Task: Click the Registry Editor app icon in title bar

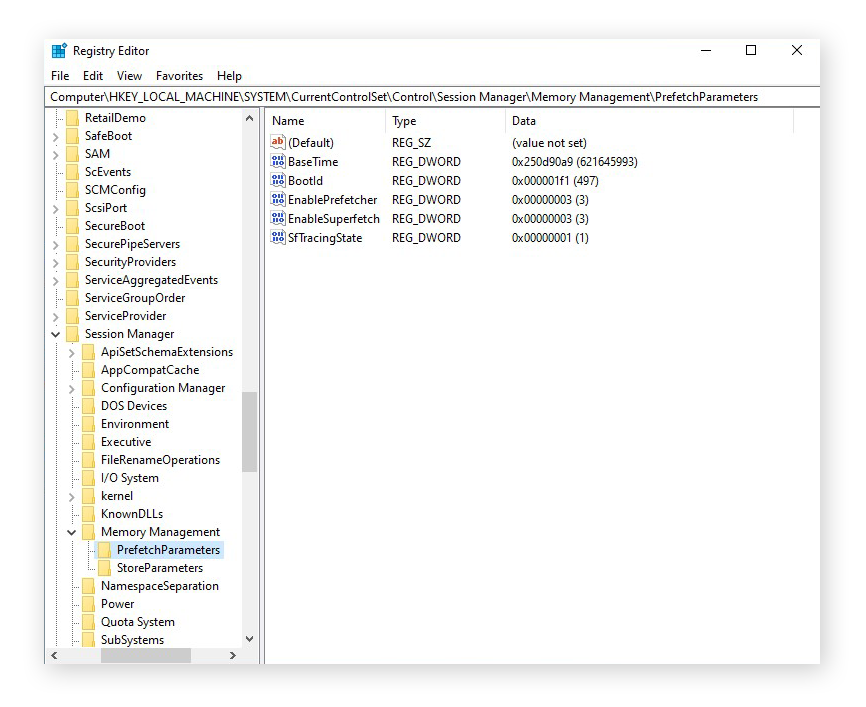Action: click(59, 51)
